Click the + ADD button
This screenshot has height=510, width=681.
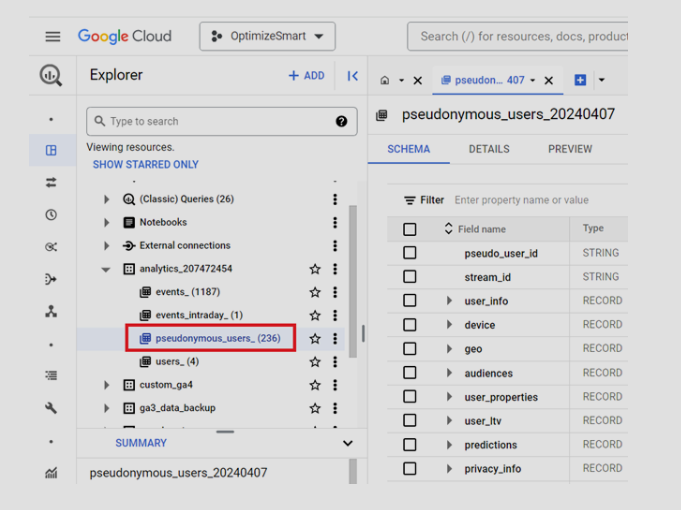(x=307, y=76)
